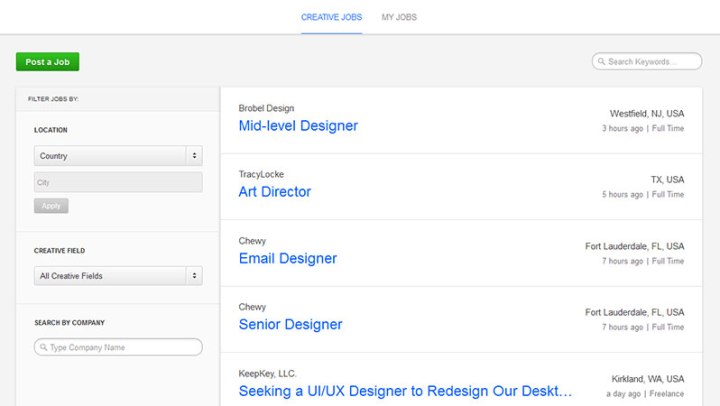720x406 pixels.
Task: Open the My Jobs tab
Action: pos(399,17)
